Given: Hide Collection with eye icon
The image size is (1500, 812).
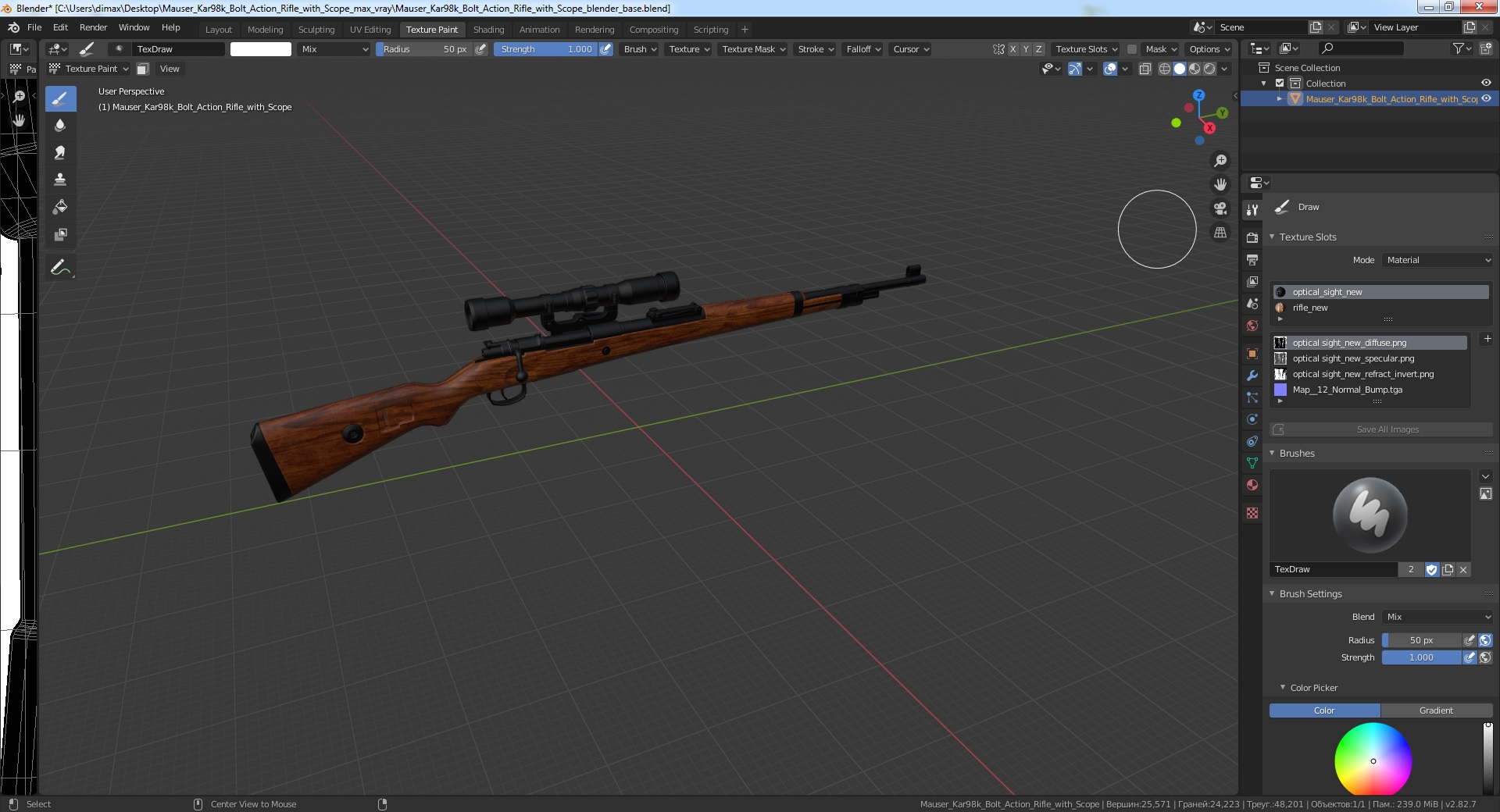Looking at the screenshot, I should [x=1486, y=84].
